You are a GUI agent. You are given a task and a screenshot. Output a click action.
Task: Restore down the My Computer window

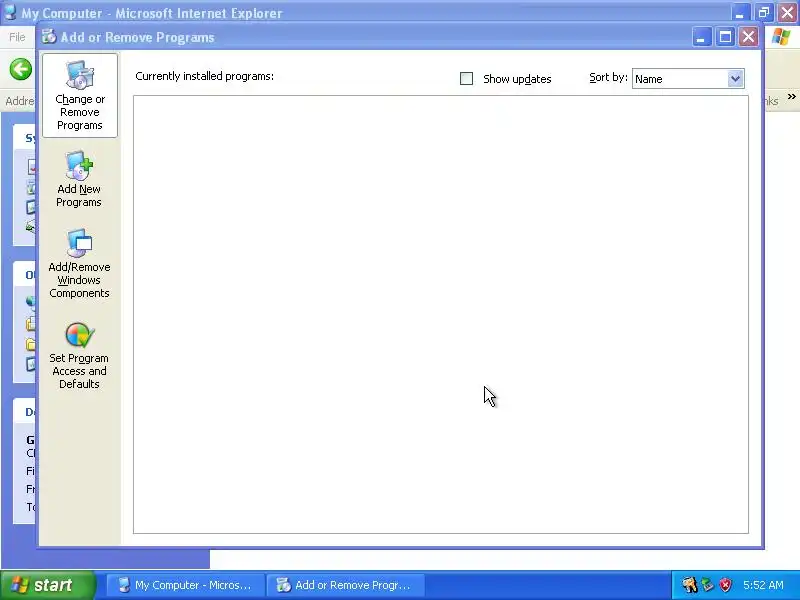764,12
